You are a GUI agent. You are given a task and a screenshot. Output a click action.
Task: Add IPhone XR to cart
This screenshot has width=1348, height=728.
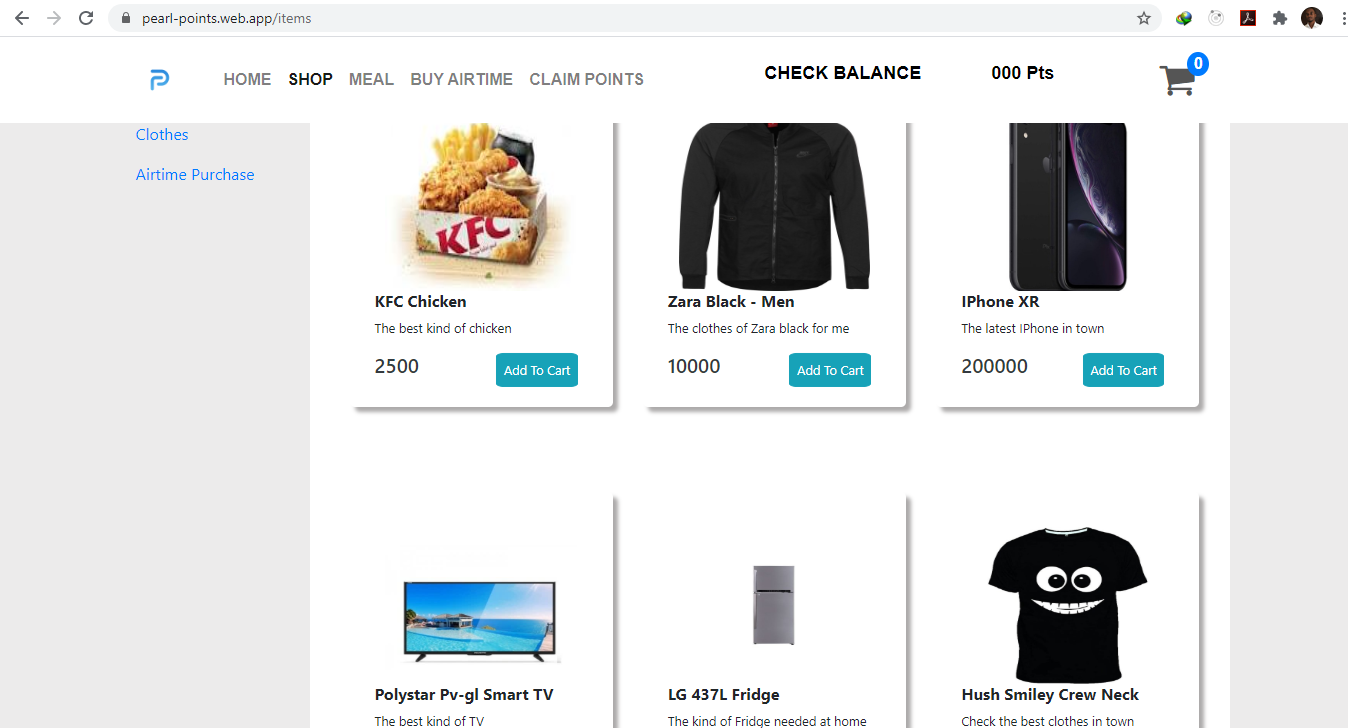point(1123,370)
